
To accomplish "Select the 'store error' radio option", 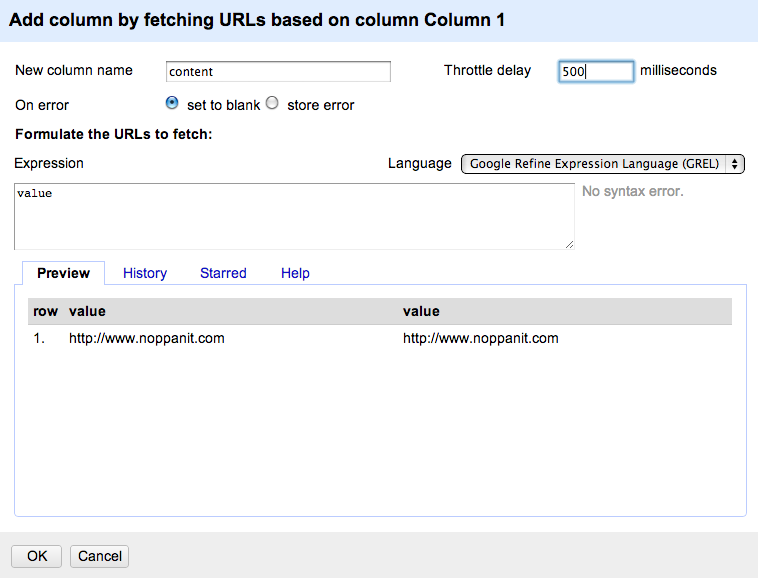I will coord(273,103).
